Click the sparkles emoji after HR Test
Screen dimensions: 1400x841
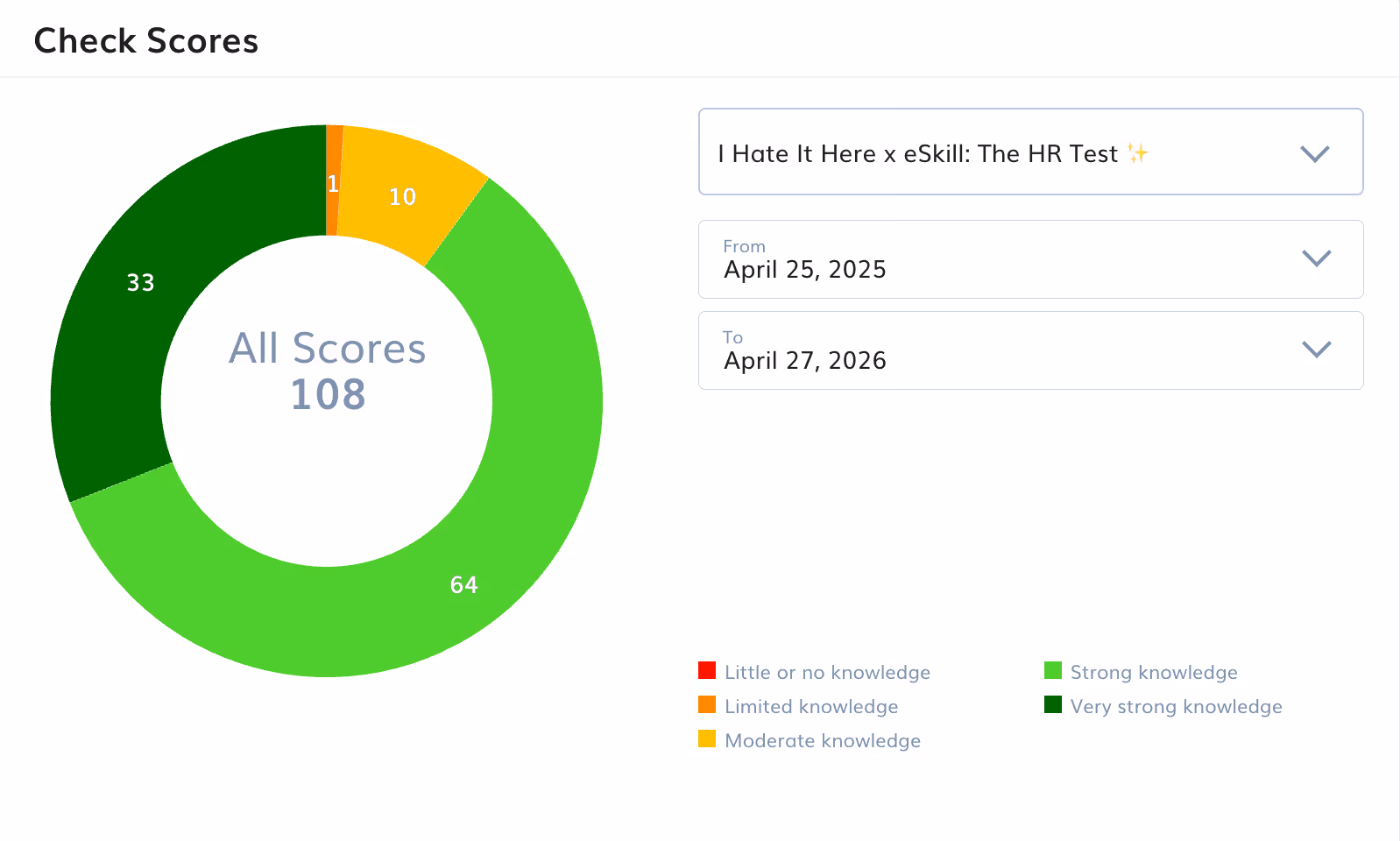click(x=1137, y=153)
